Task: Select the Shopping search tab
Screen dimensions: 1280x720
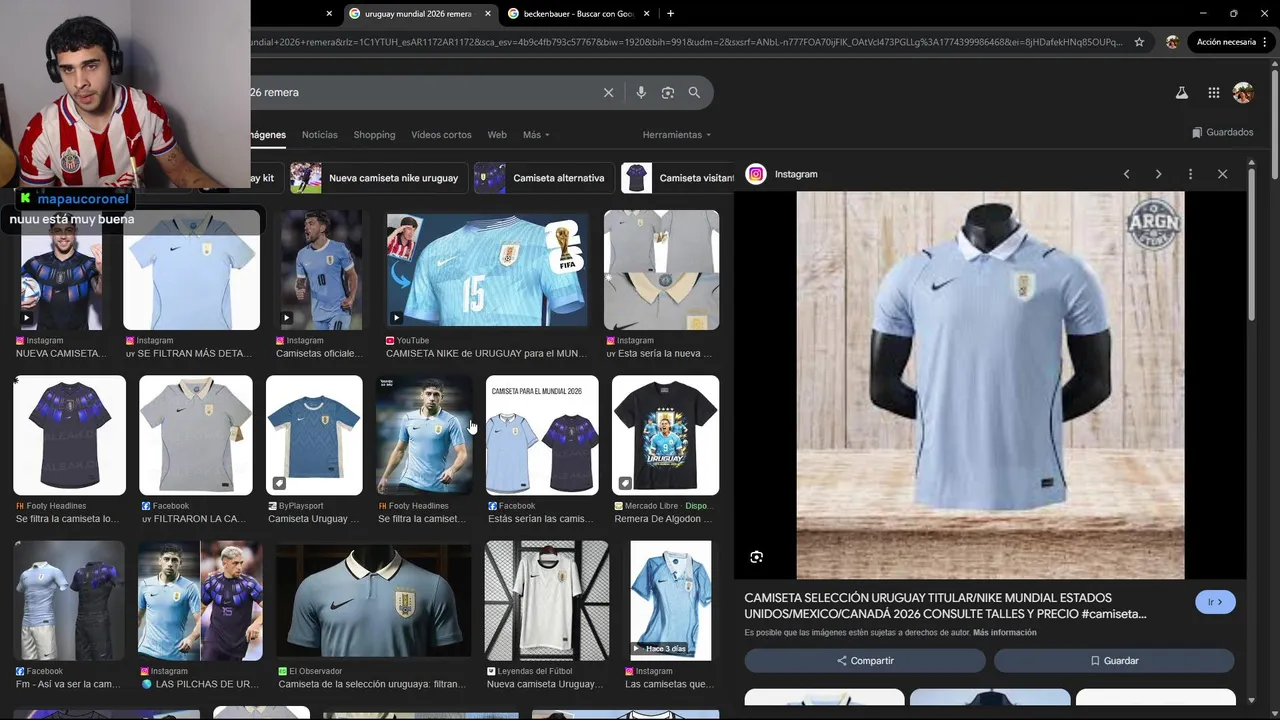Action: coord(374,135)
